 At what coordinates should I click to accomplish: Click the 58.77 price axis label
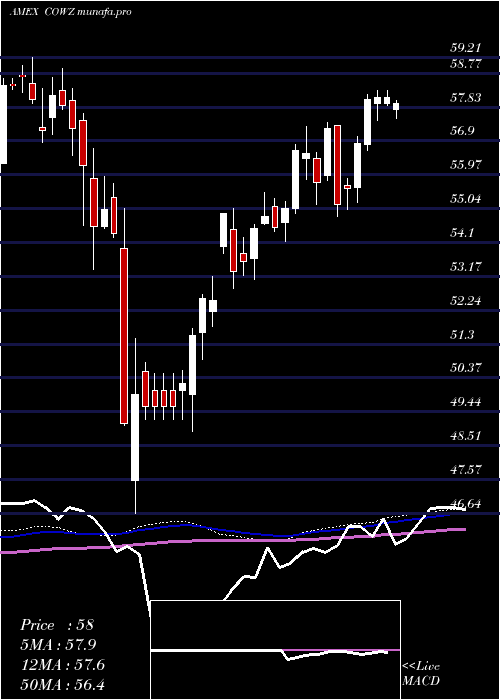tap(465, 64)
